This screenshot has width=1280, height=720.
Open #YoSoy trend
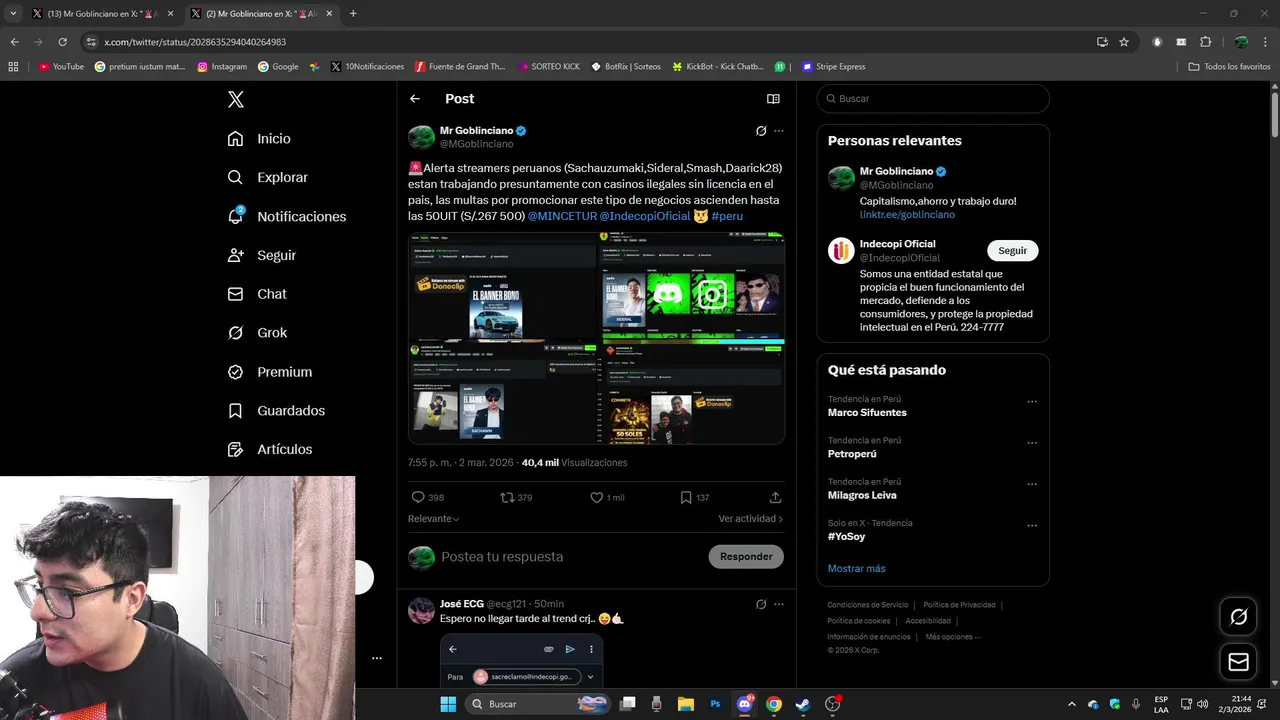point(846,537)
